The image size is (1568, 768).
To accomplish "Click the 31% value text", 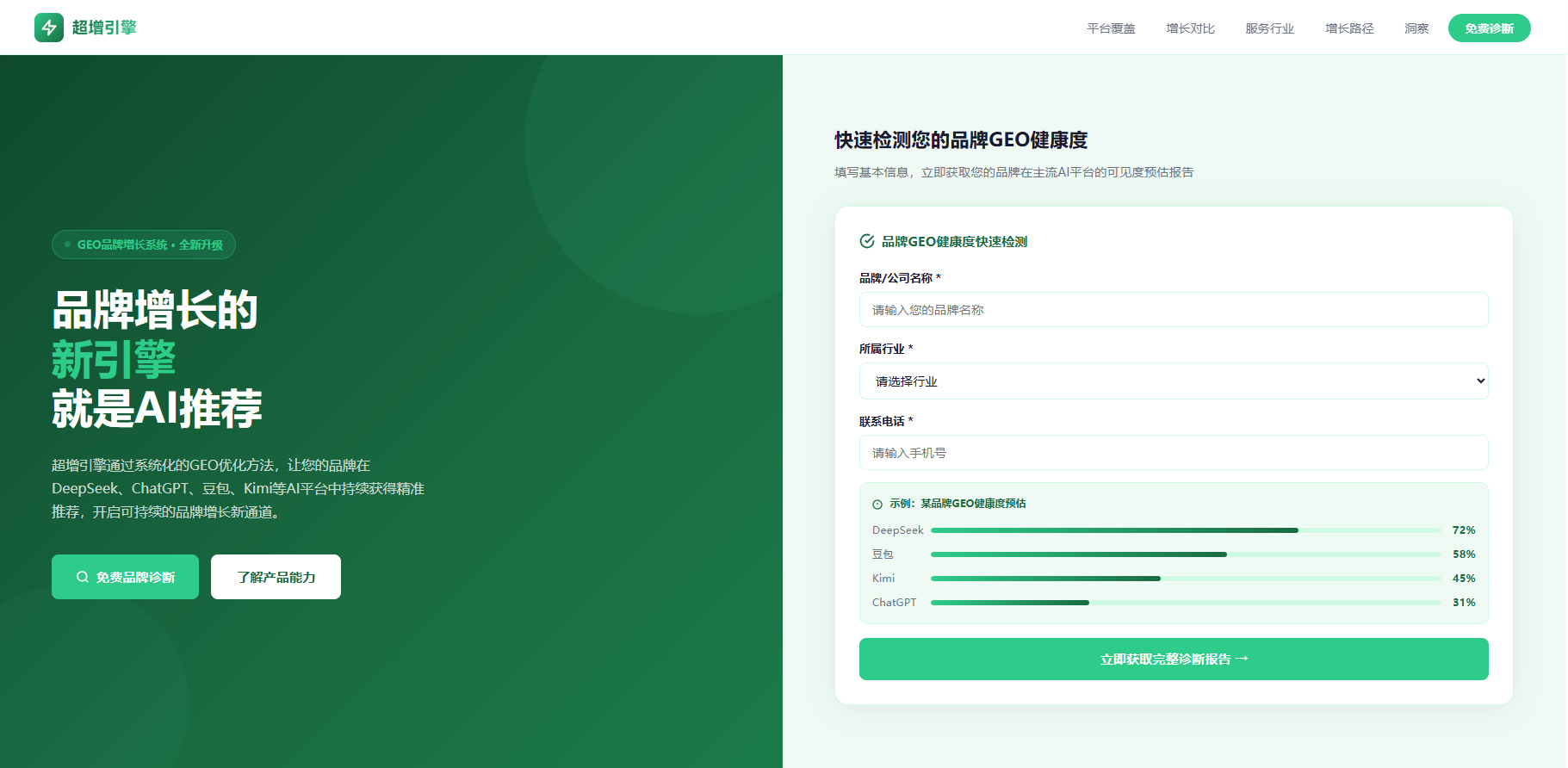I will pyautogui.click(x=1464, y=603).
